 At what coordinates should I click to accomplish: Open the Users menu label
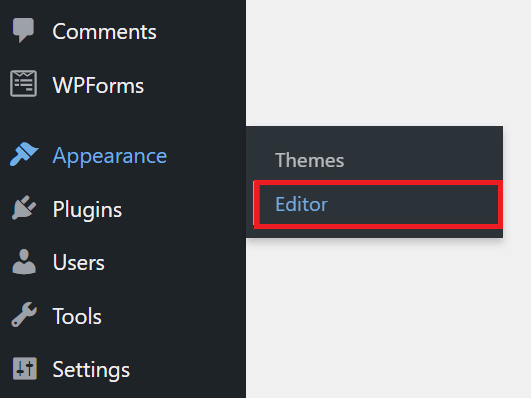pyautogui.click(x=79, y=263)
